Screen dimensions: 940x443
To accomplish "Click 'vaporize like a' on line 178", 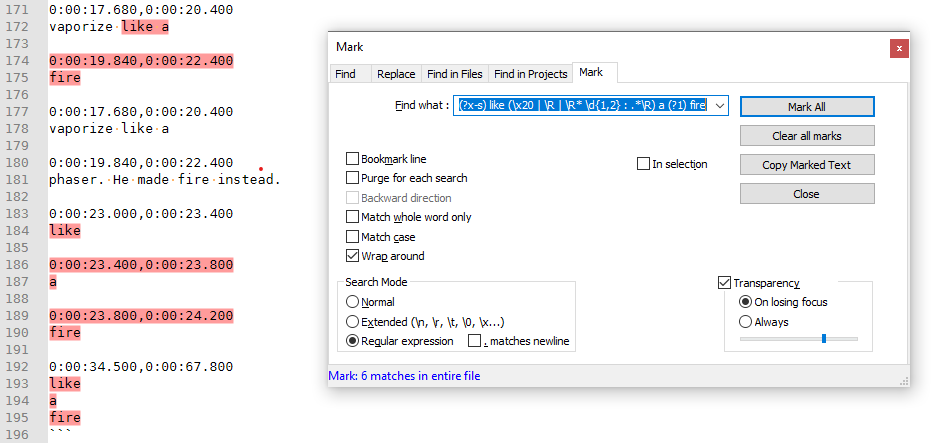I will pyautogui.click(x=109, y=129).
